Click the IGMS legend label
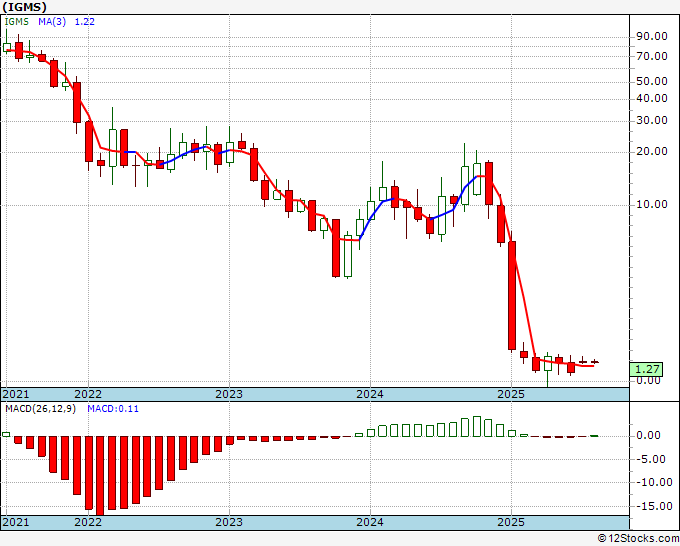The height and width of the screenshot is (546, 680). coord(16,22)
